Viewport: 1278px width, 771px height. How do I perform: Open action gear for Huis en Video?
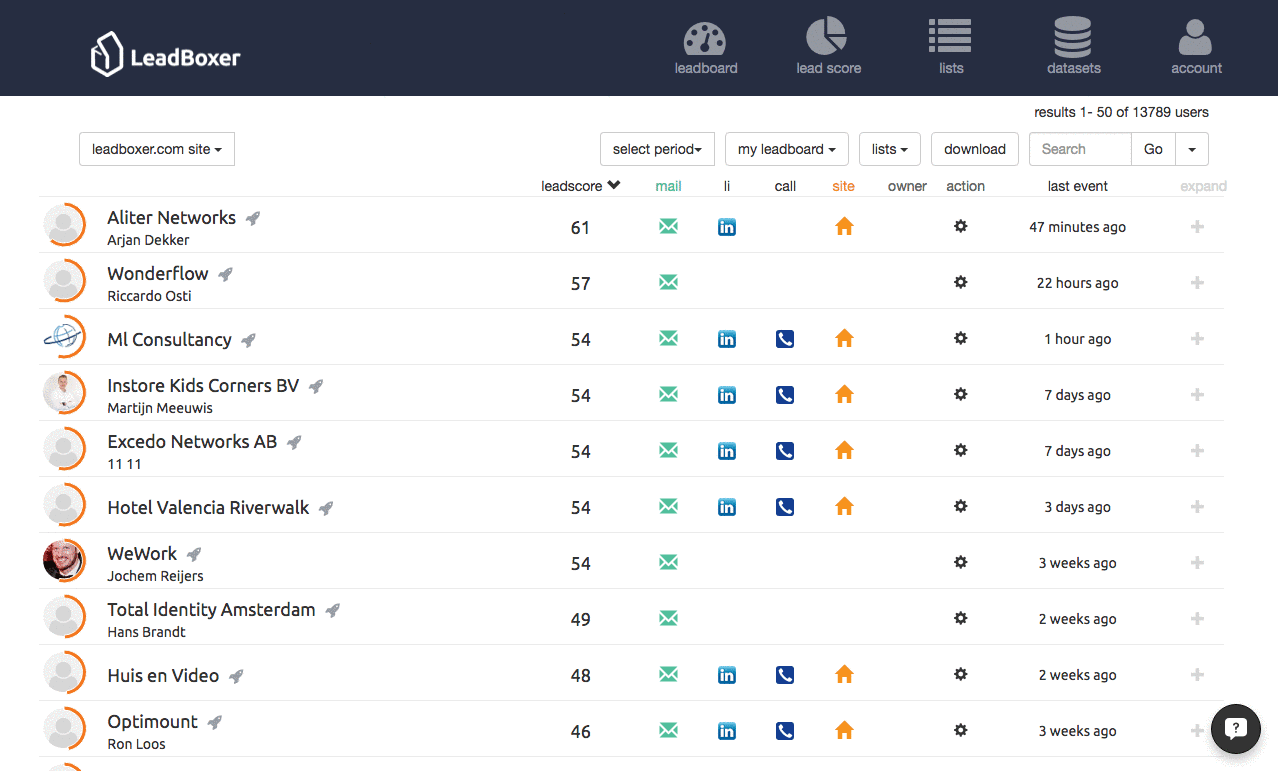[x=960, y=674]
